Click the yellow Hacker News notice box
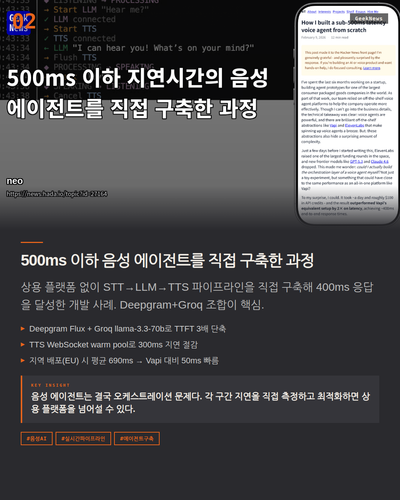Image resolution: width=400 pixels, height=500 pixels. pyautogui.click(x=348, y=60)
